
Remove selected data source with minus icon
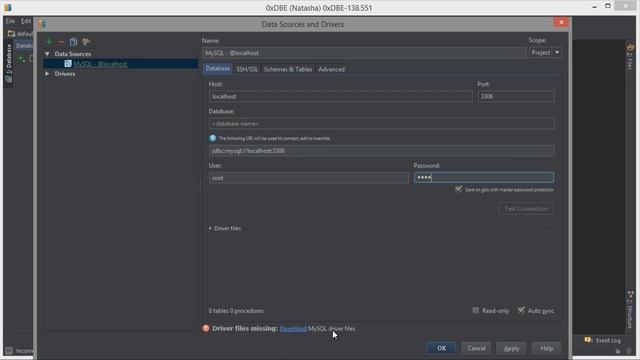click(61, 42)
